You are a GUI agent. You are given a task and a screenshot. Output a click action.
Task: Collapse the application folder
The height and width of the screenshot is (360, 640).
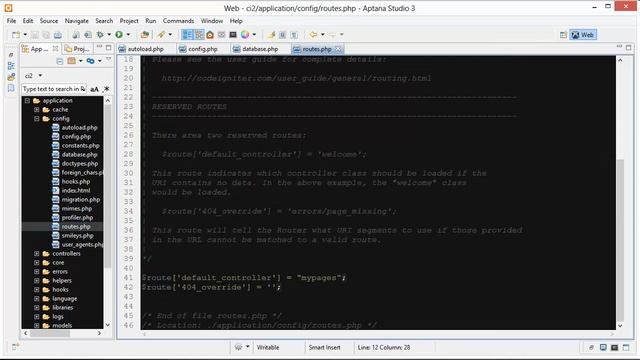pyautogui.click(x=27, y=100)
